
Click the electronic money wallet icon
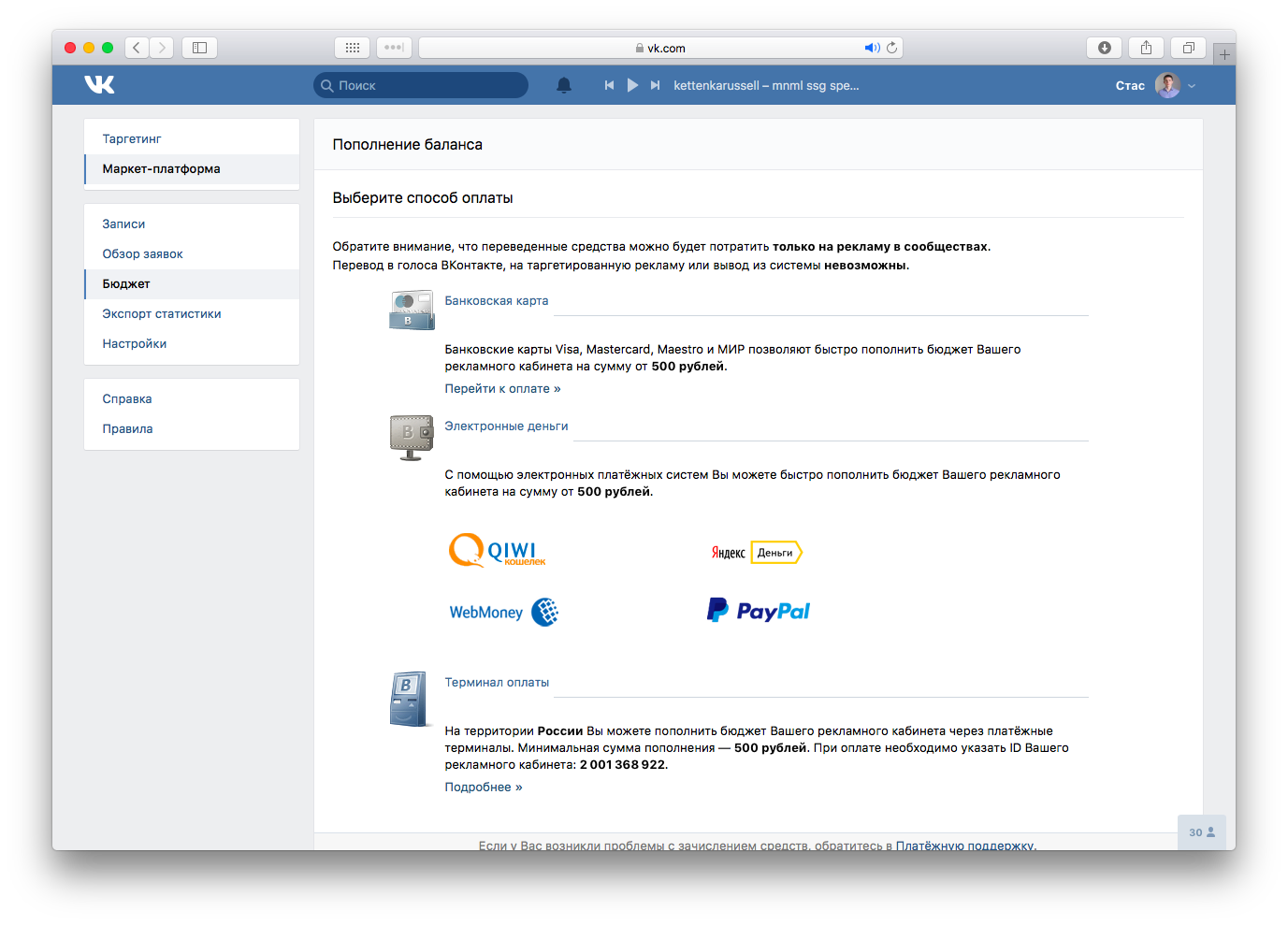(412, 437)
